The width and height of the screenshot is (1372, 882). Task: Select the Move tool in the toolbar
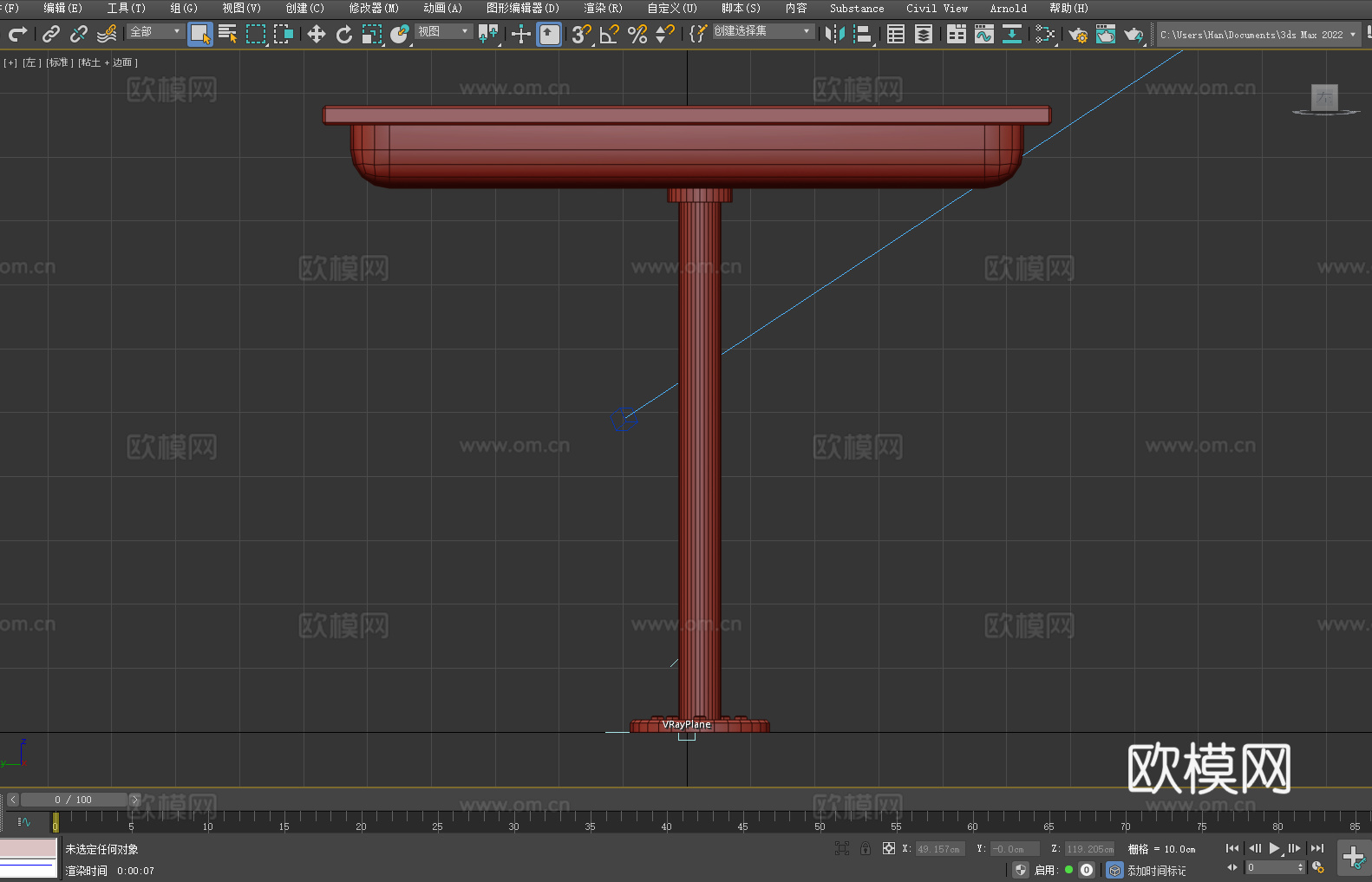click(317, 35)
